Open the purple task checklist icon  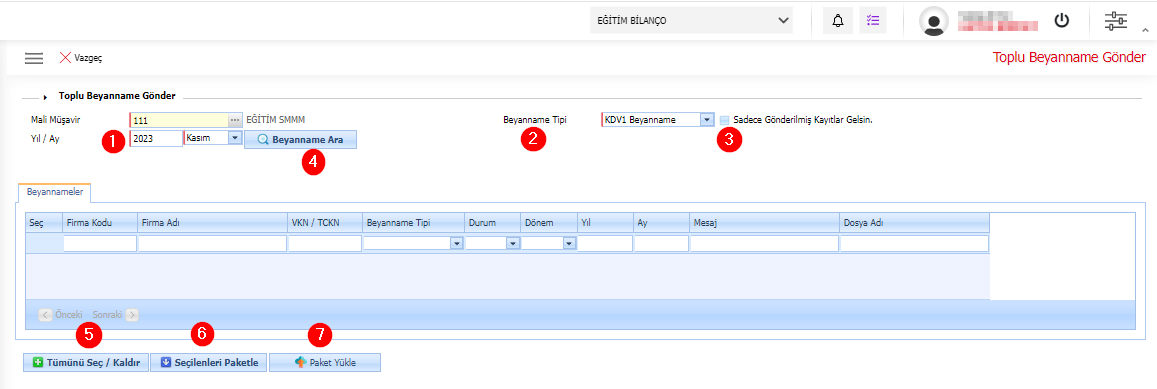pos(874,21)
